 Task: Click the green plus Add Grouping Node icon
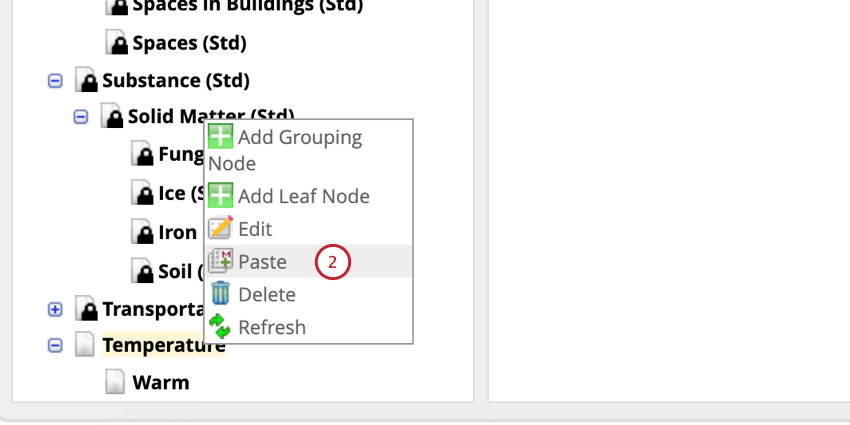coord(221,137)
